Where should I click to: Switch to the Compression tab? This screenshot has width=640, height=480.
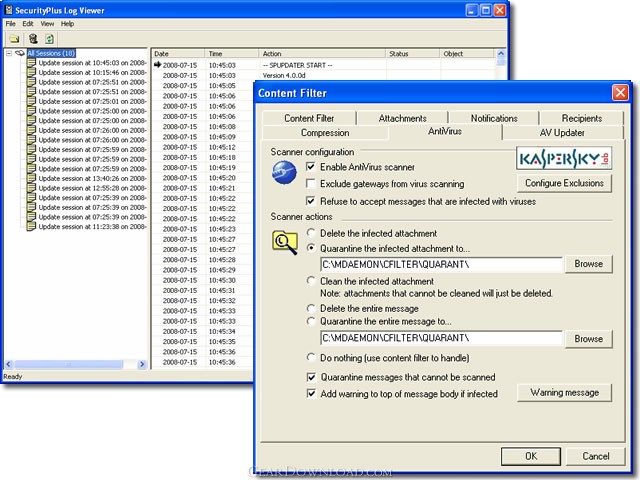coord(325,133)
